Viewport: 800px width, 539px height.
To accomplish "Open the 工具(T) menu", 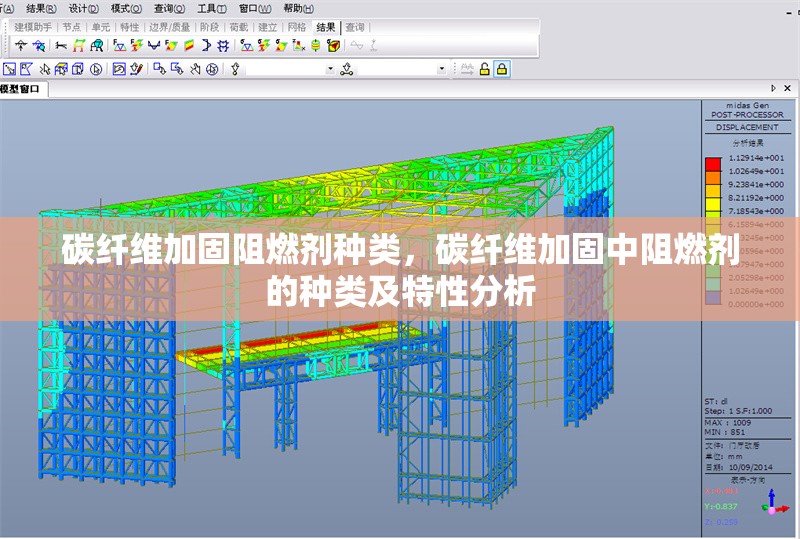I will [212, 9].
